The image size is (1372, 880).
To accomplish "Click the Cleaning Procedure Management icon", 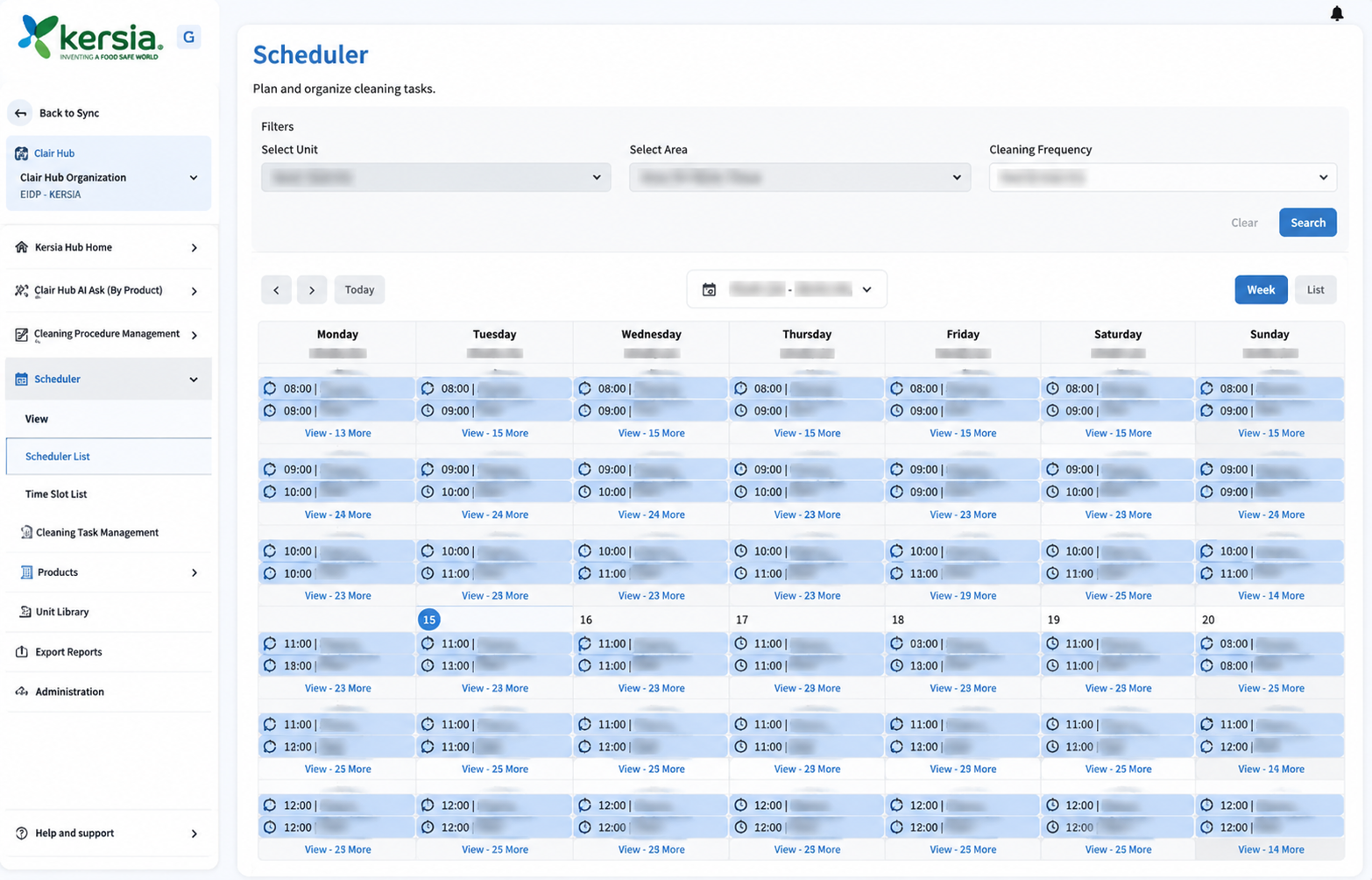I will pyautogui.click(x=21, y=334).
